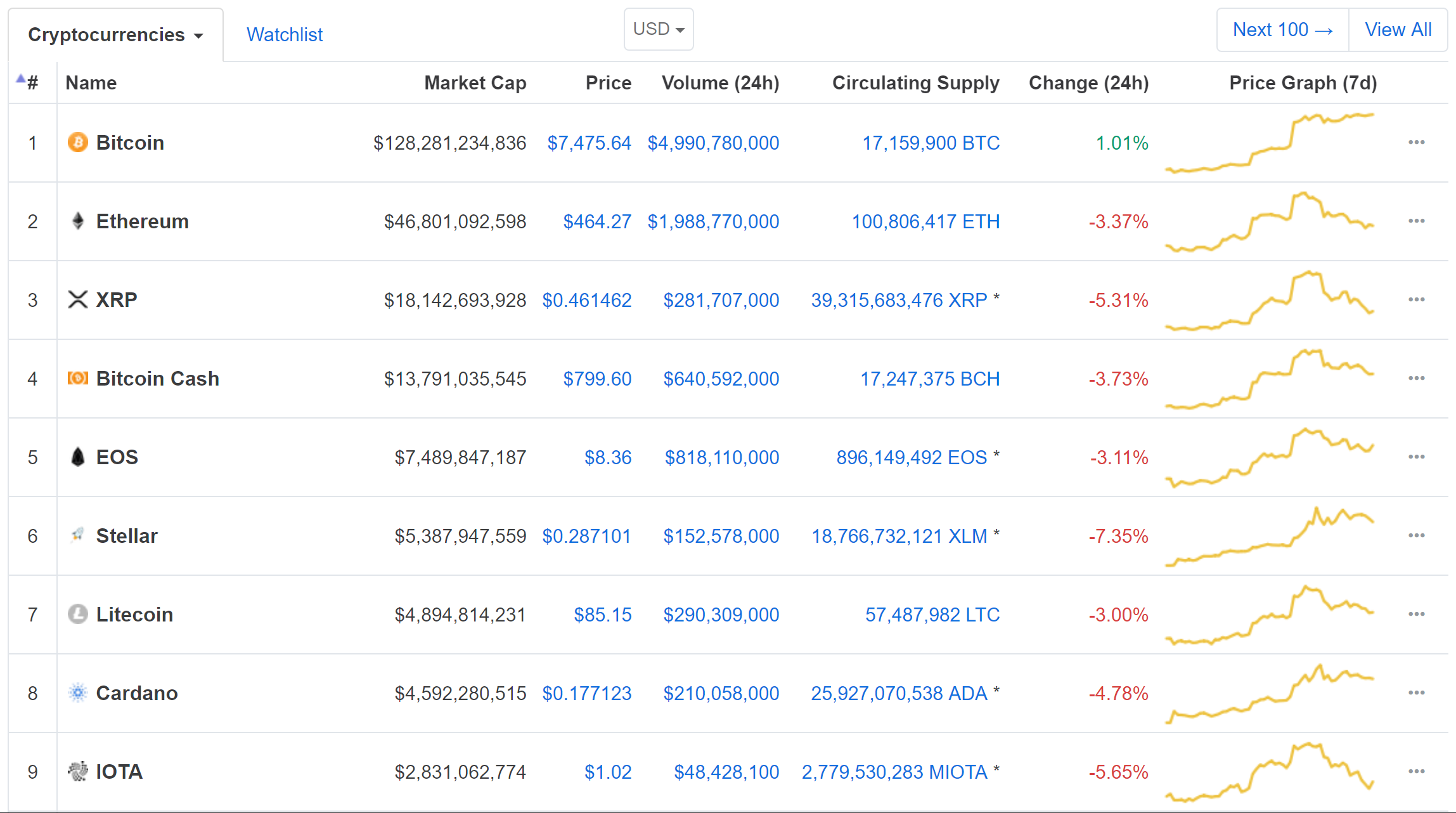Open the ellipsis menu for Stellar row

1417,535
